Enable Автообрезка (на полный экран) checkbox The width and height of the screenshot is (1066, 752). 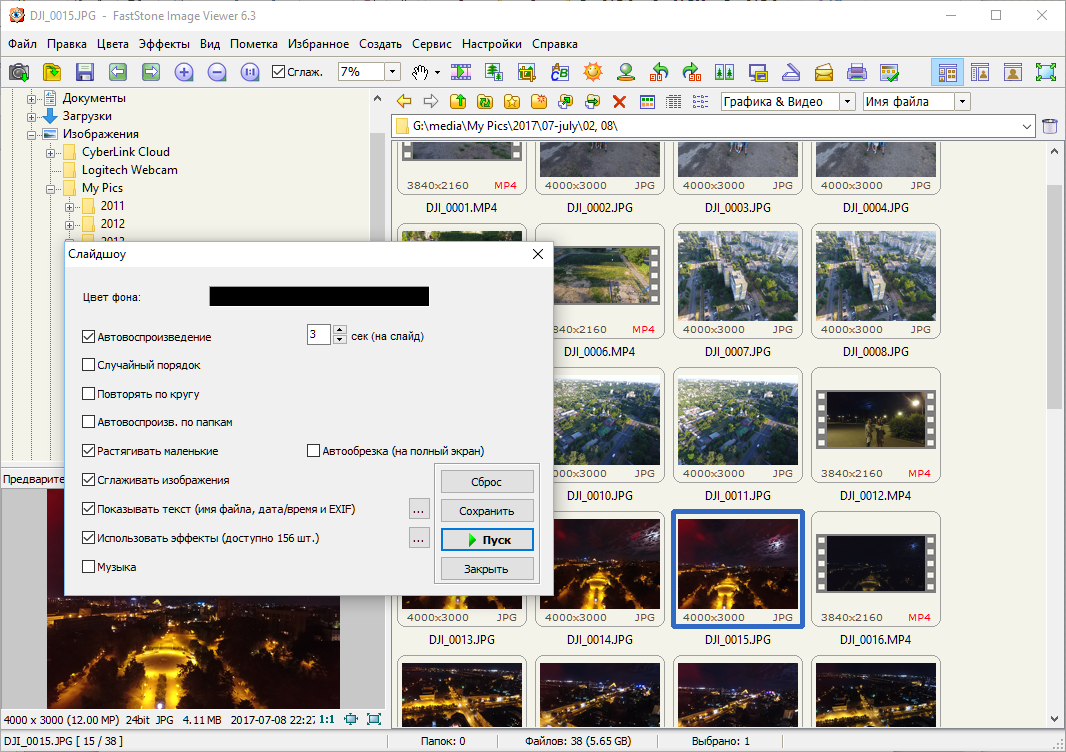point(313,451)
